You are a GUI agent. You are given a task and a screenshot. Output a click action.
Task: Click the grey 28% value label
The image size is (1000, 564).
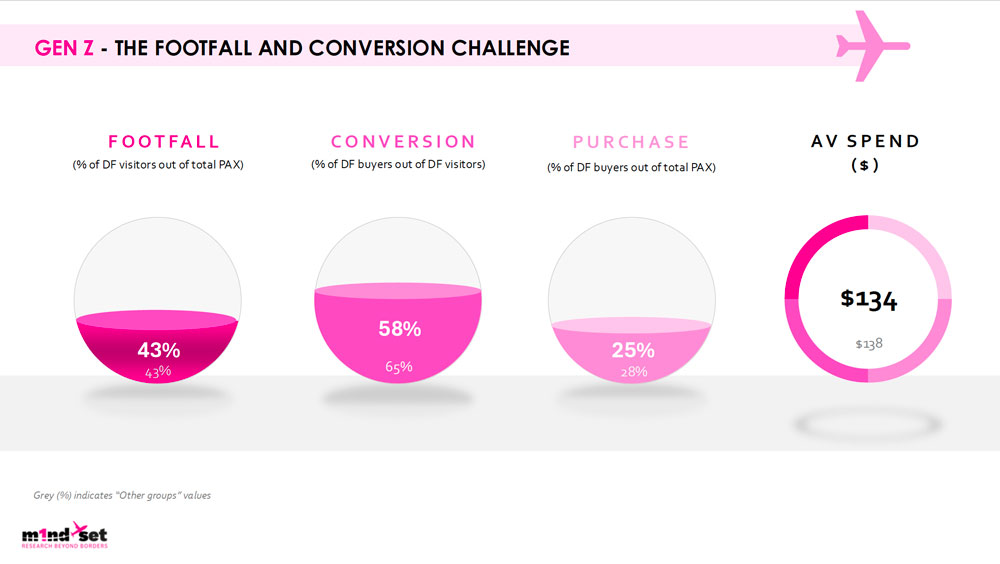point(634,371)
